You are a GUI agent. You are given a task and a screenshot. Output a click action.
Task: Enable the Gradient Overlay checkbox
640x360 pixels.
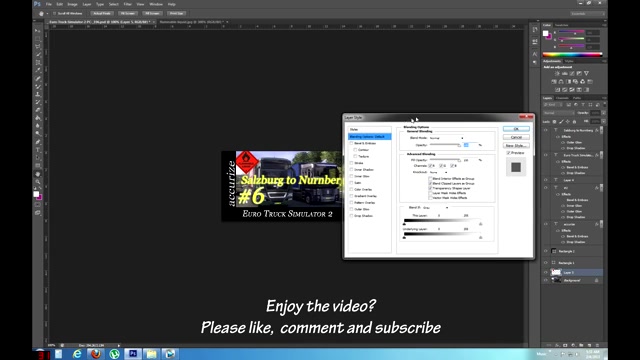[351, 196]
